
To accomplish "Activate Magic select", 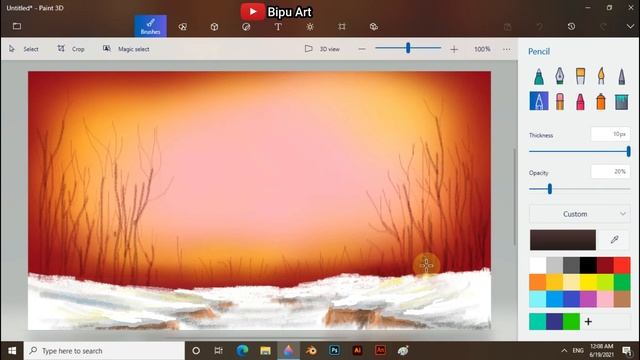I will [x=126, y=49].
